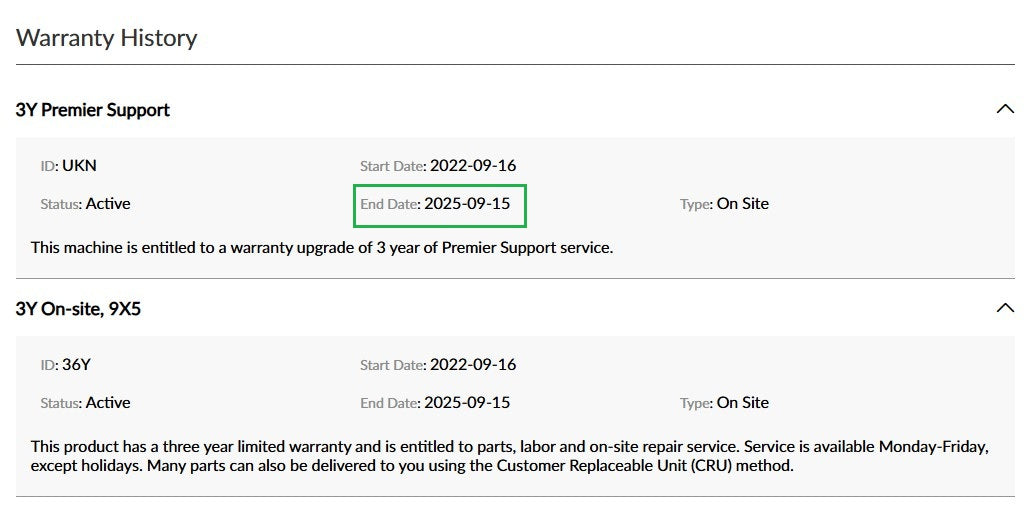Screen dimensions: 1031x506
Task: Click the UKN warranty ID value
Action: [x=79, y=166]
